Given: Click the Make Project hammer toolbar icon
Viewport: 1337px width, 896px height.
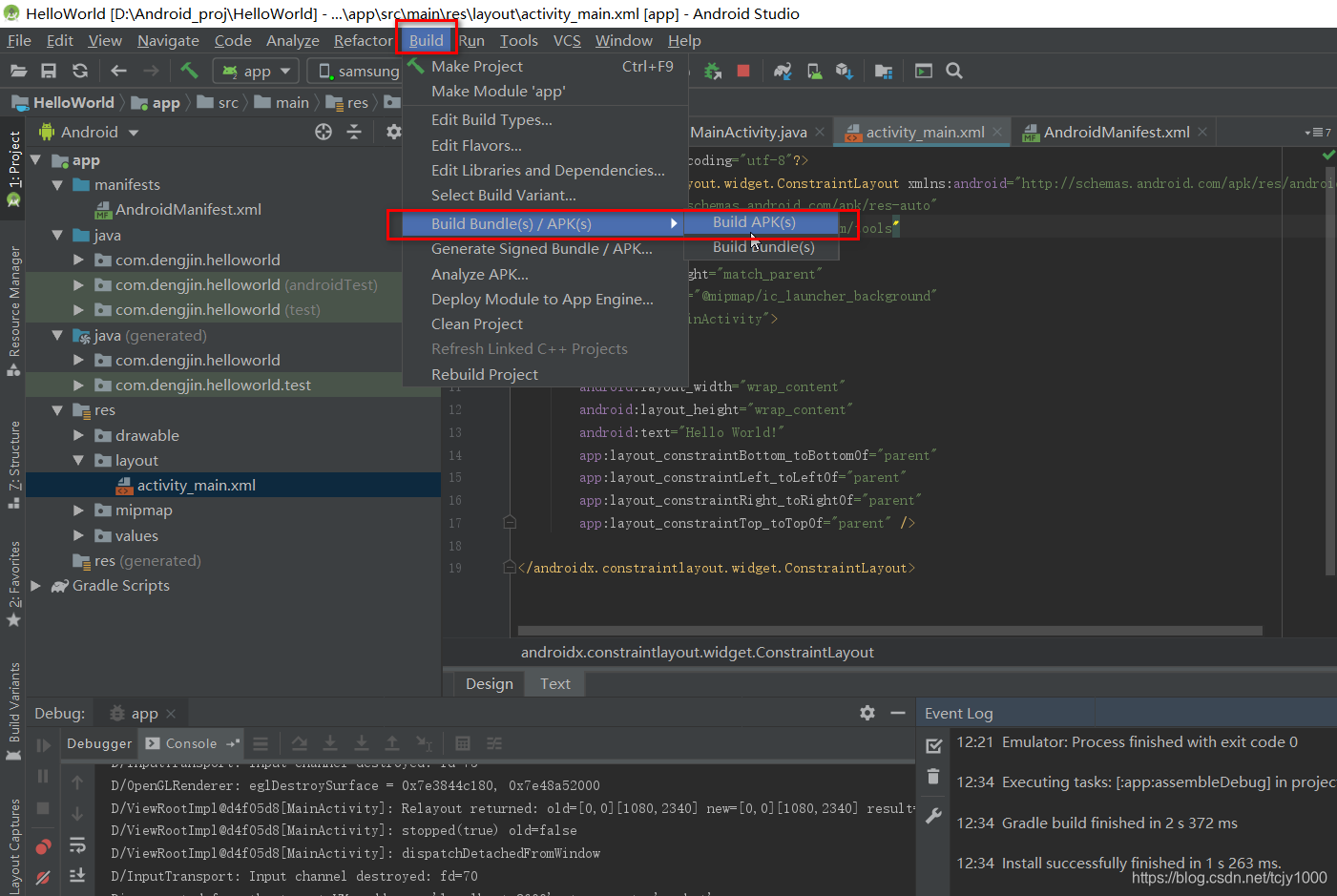Looking at the screenshot, I should [189, 71].
